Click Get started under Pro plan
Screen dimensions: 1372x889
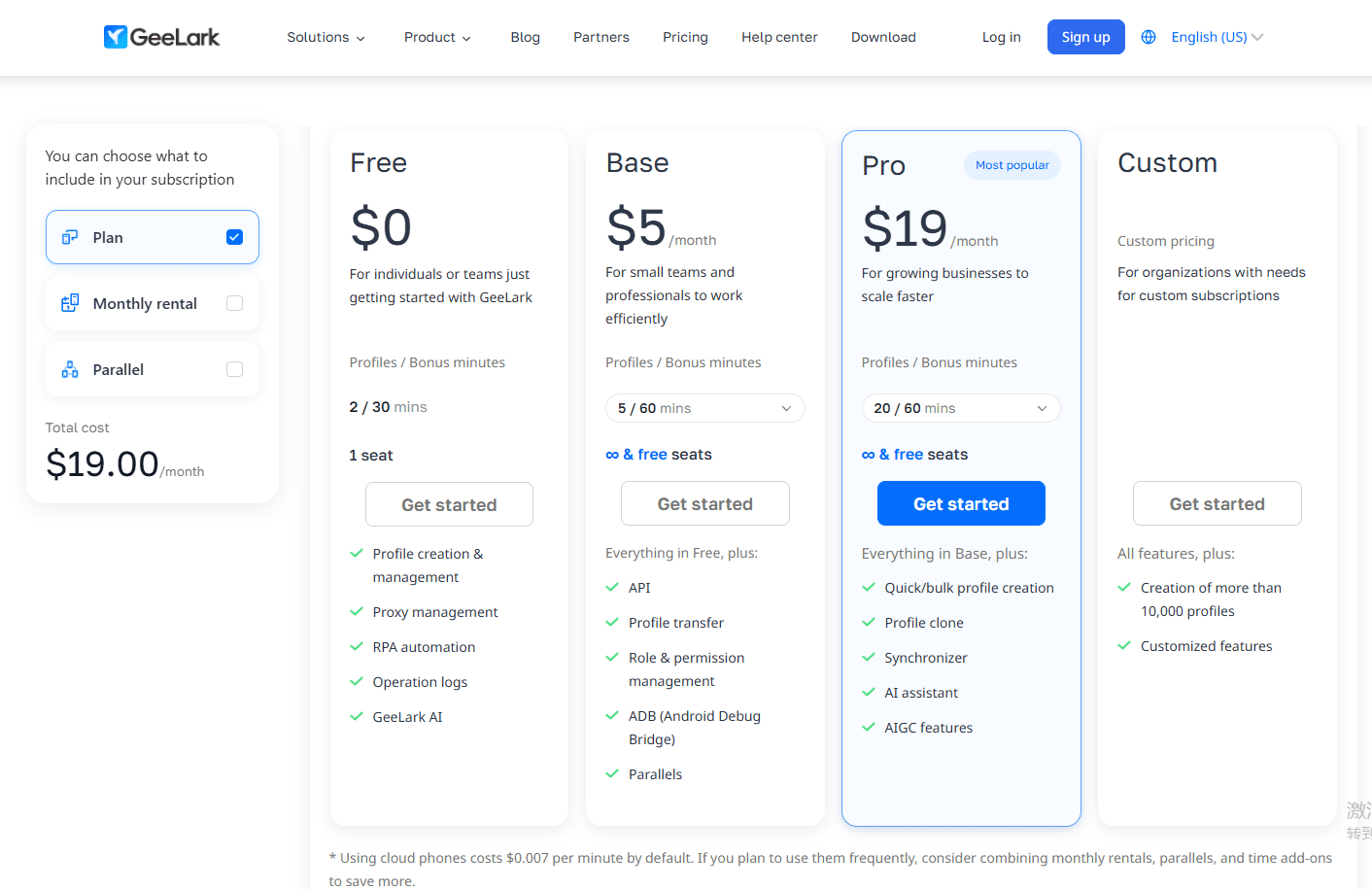tap(961, 503)
